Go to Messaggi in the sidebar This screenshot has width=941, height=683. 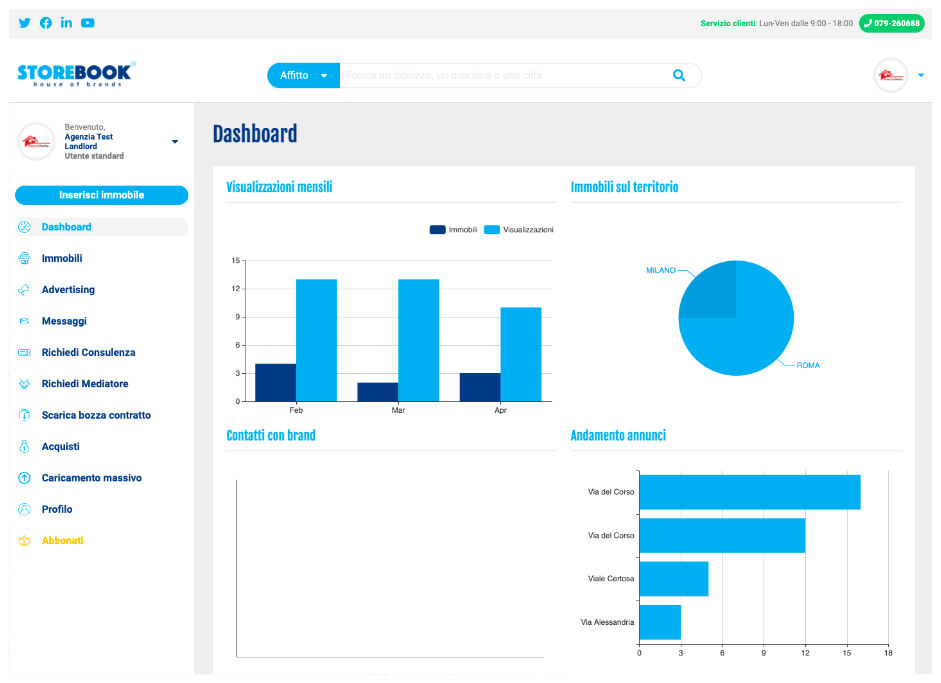point(64,321)
